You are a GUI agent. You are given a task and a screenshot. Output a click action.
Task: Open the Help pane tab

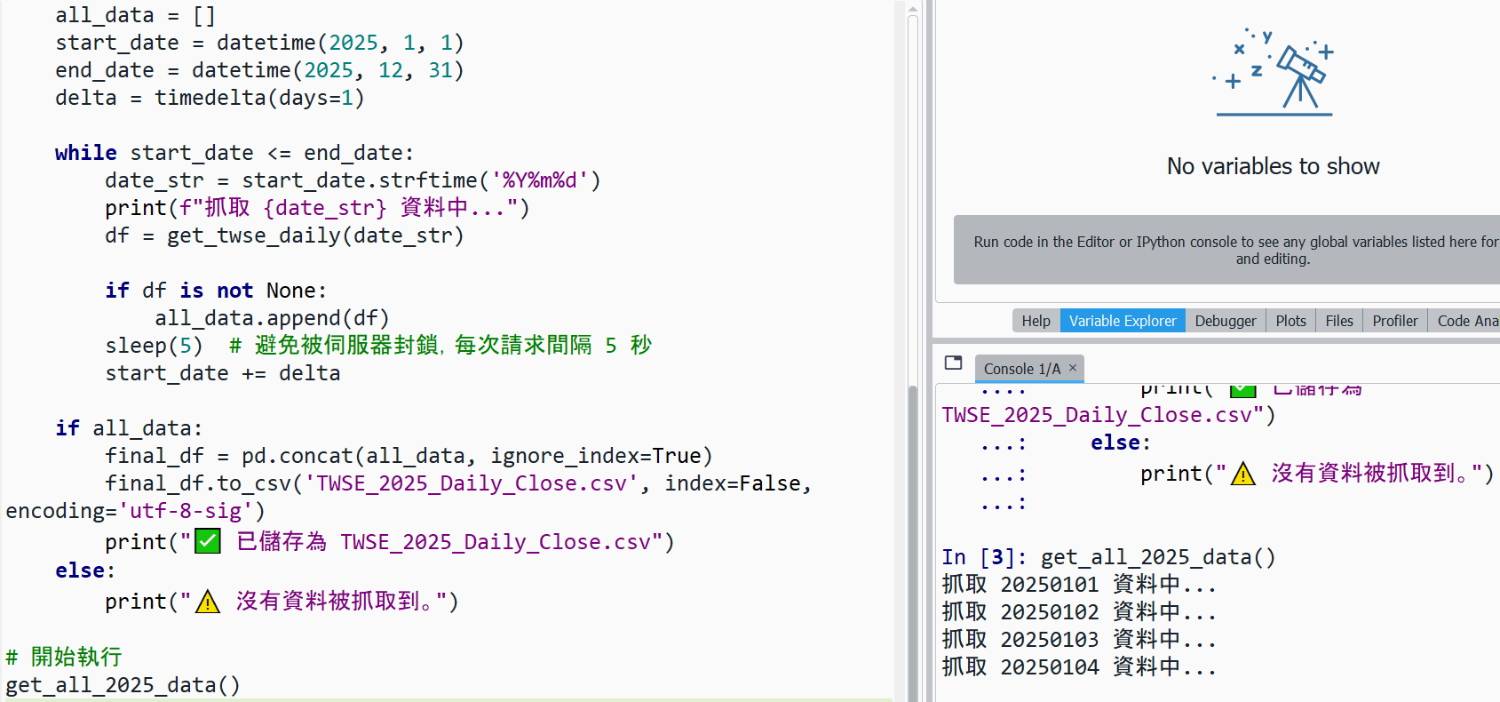click(x=1035, y=321)
